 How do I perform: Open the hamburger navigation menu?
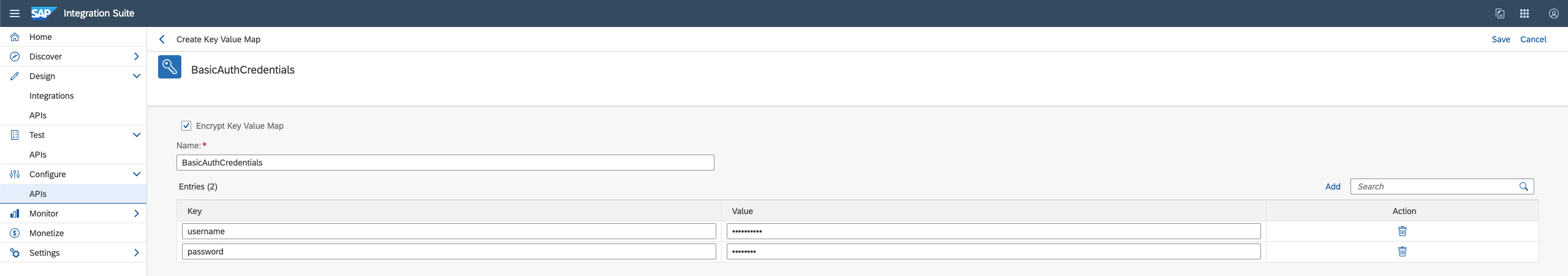tap(15, 13)
